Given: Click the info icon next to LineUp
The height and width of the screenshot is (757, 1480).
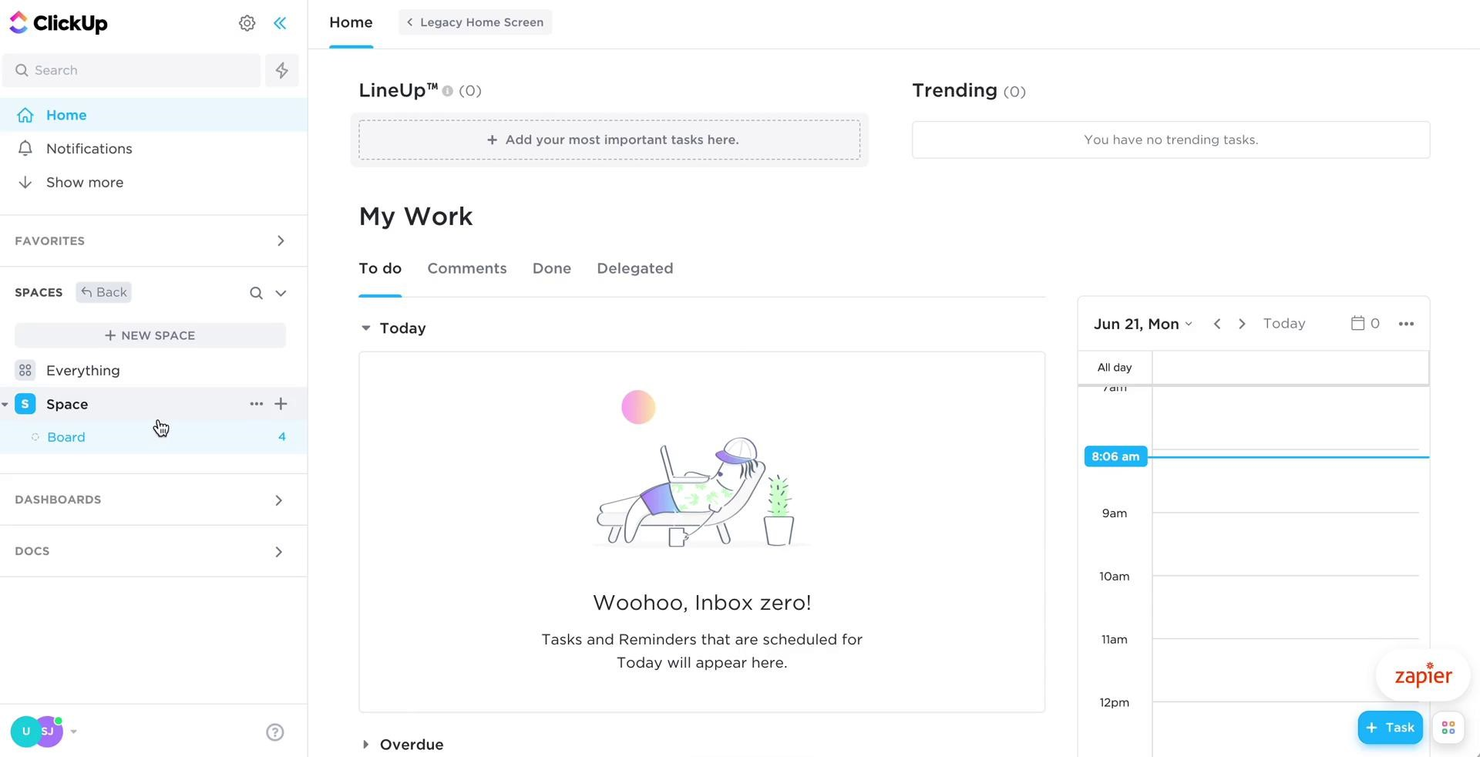Looking at the screenshot, I should [447, 90].
